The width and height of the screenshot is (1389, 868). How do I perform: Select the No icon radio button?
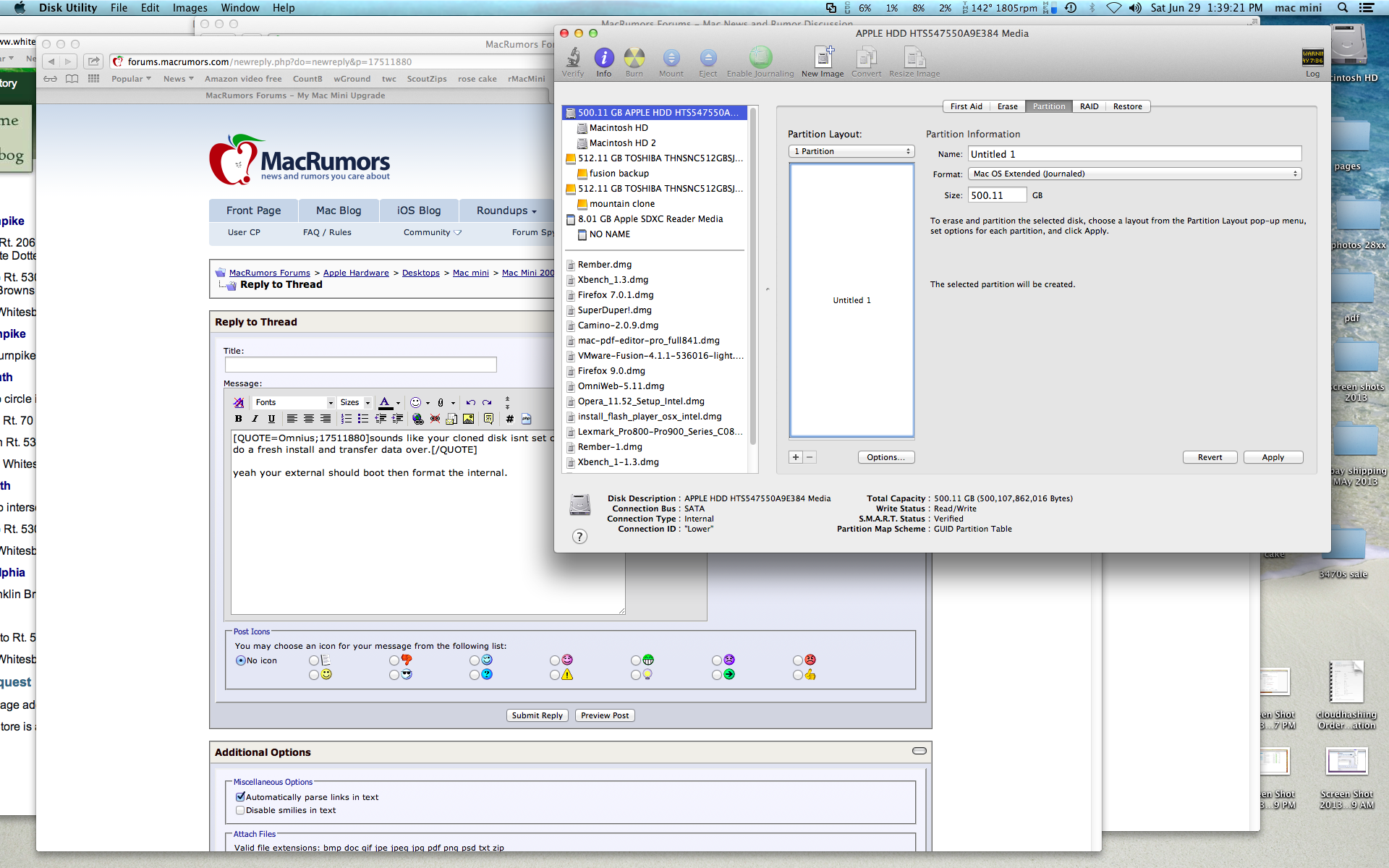pos(241,660)
